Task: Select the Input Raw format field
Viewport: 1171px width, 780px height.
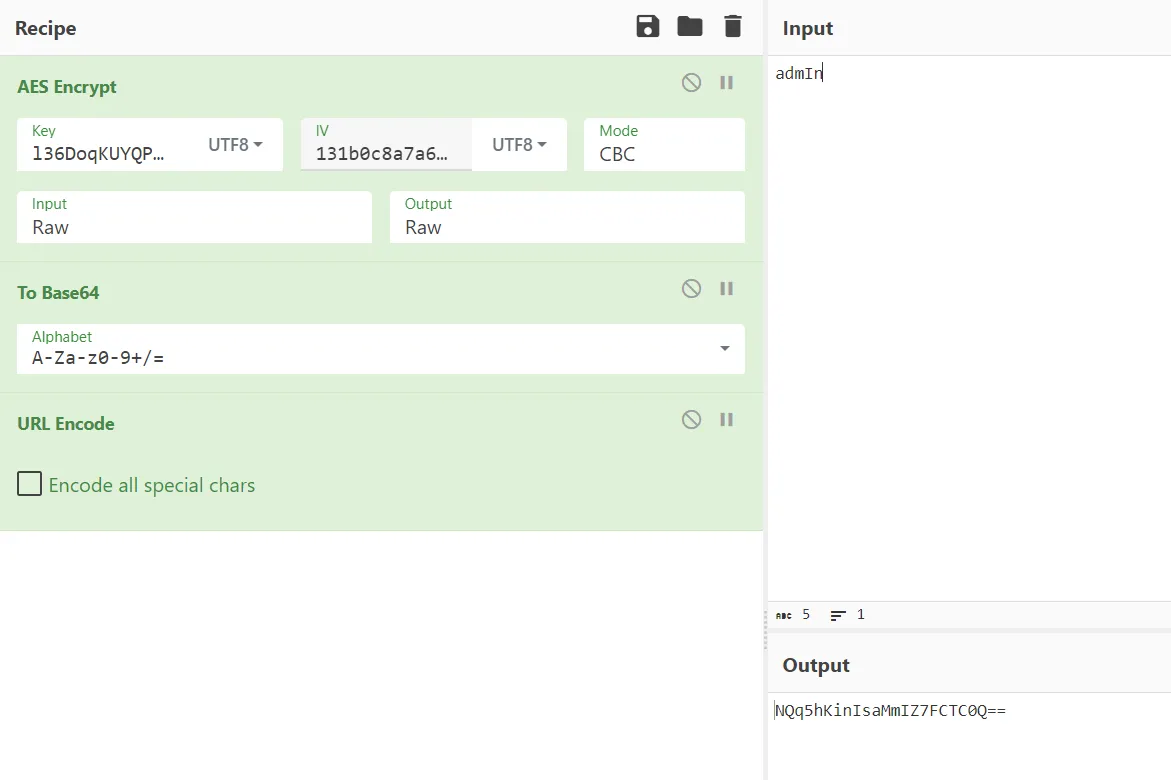Action: click(x=194, y=227)
